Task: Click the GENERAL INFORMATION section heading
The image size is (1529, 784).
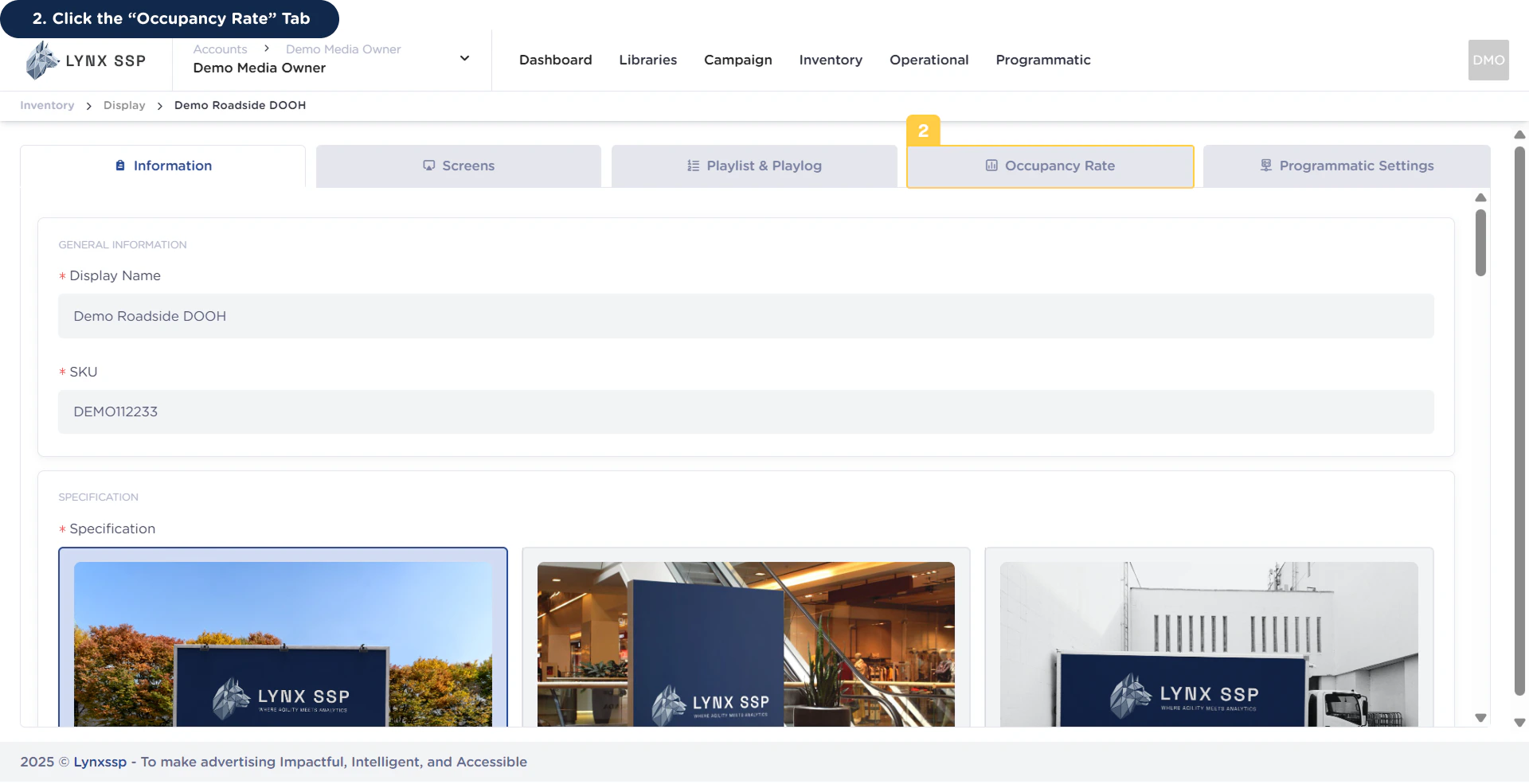Action: pos(123,244)
